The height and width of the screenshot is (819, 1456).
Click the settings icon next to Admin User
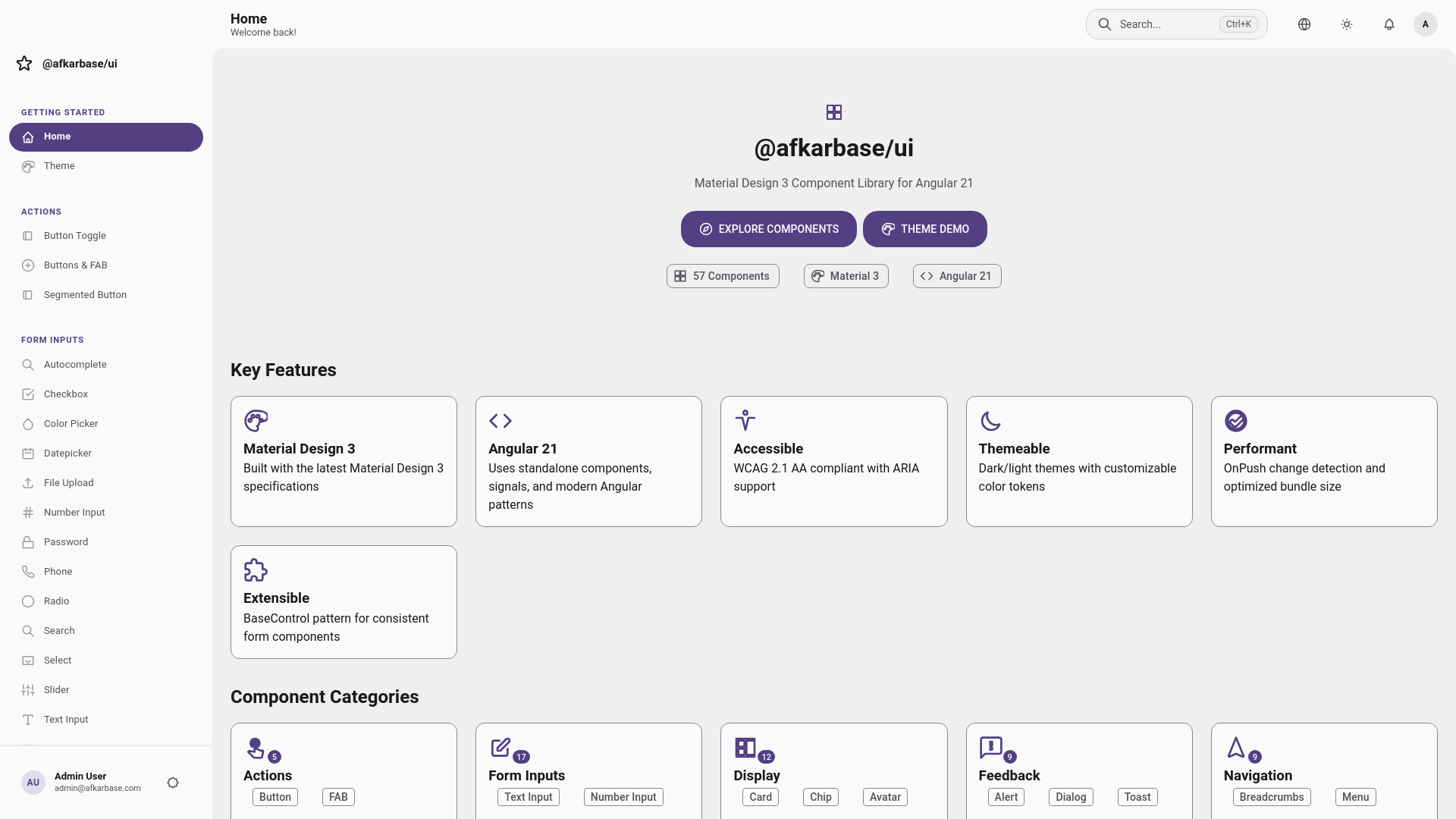[x=173, y=783]
